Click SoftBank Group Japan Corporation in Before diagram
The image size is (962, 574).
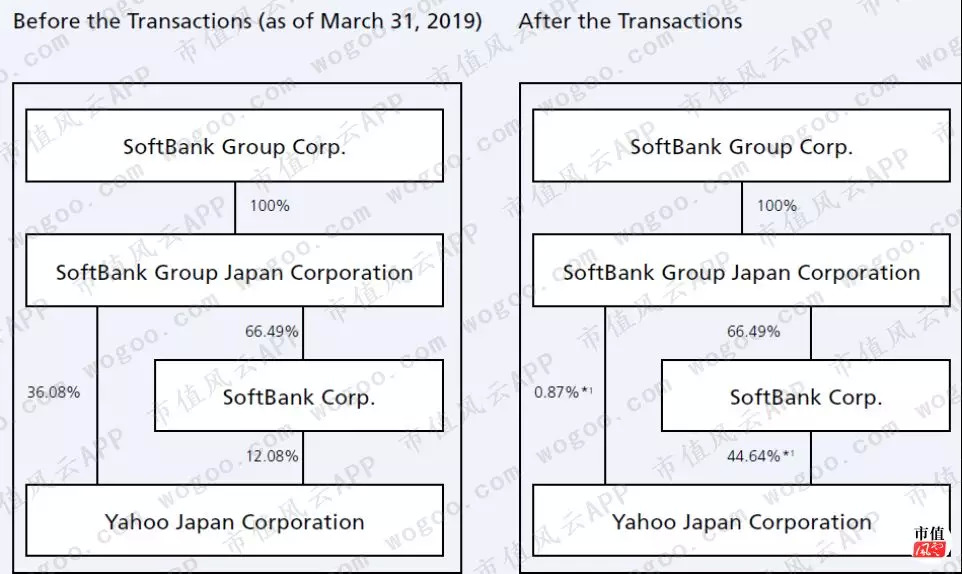(x=234, y=272)
